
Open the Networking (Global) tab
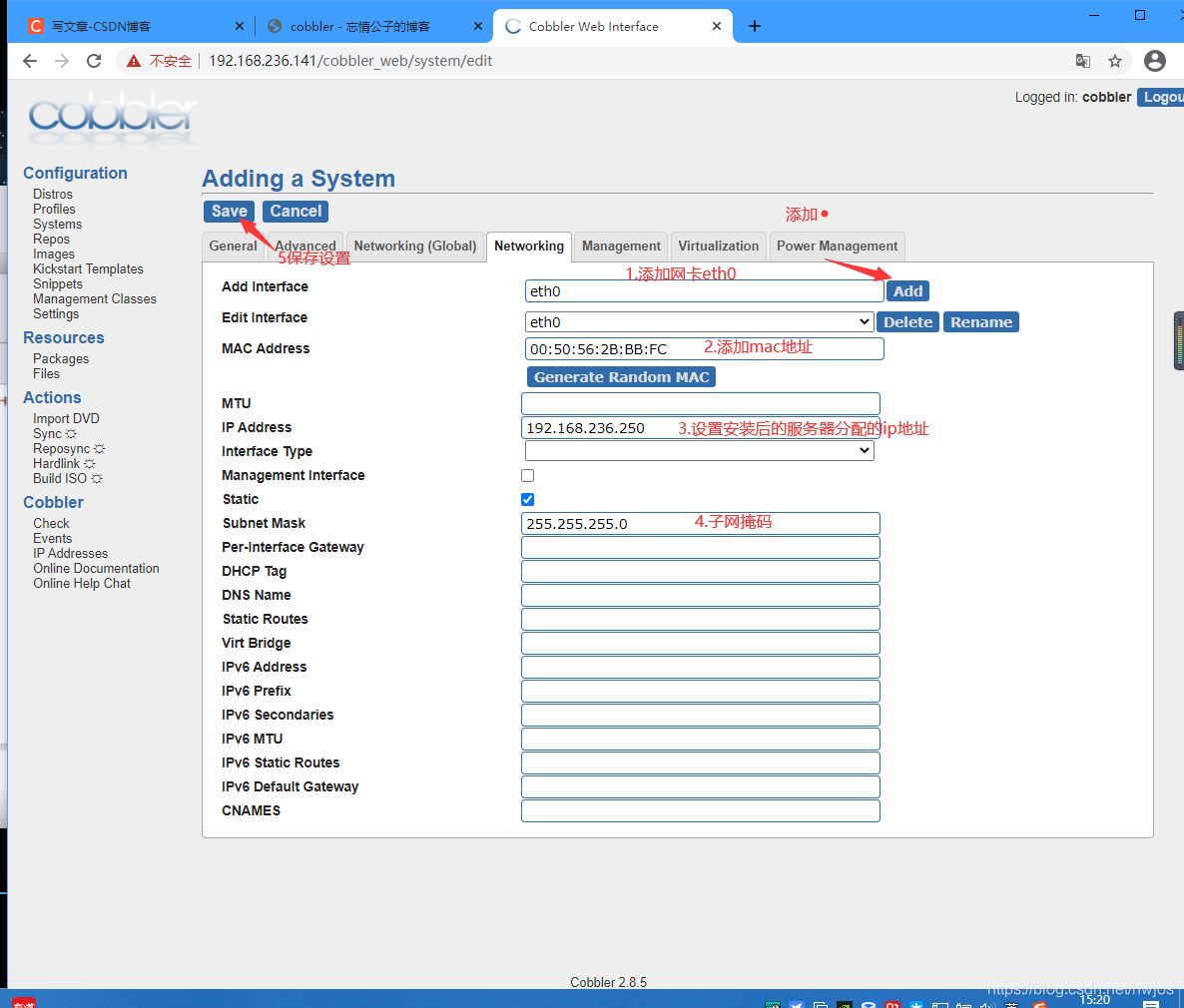pyautogui.click(x=415, y=247)
